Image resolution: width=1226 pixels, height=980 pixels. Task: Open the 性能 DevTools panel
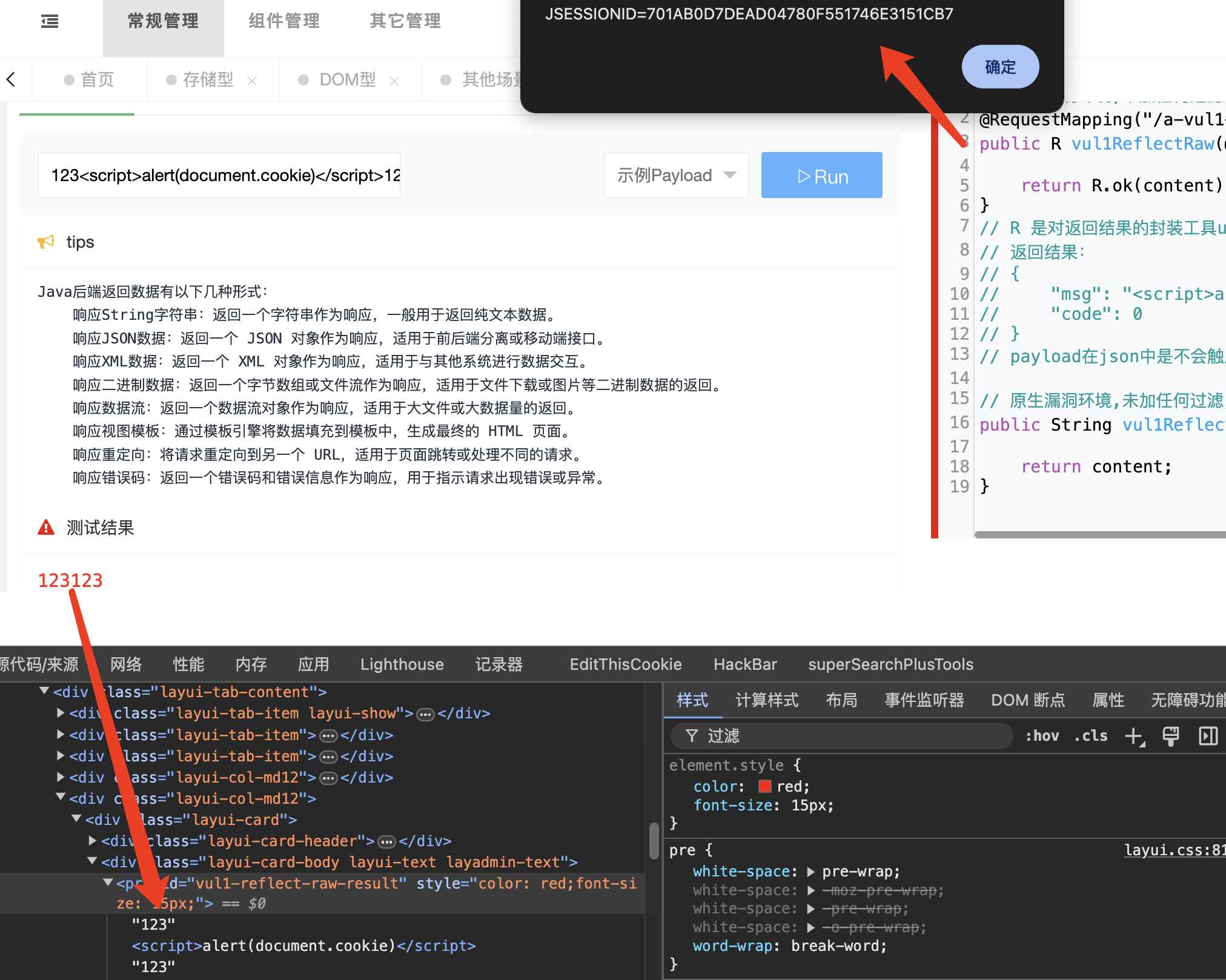tap(188, 664)
